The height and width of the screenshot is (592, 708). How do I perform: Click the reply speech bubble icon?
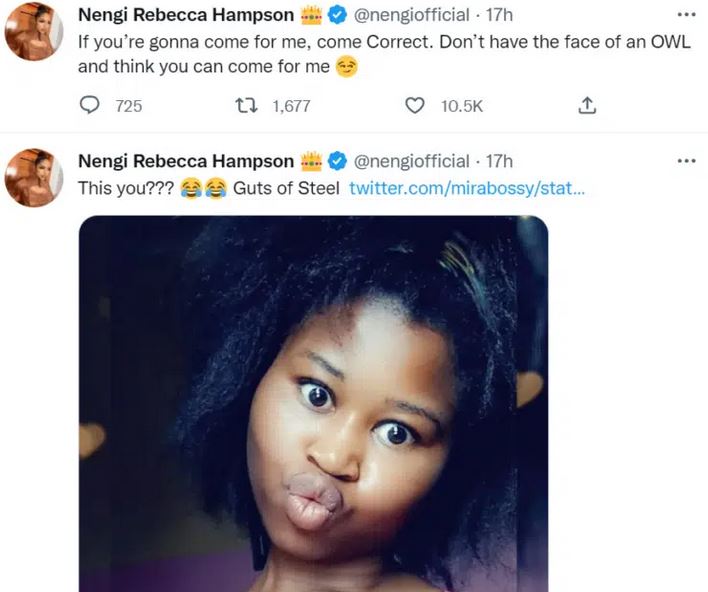(x=90, y=105)
